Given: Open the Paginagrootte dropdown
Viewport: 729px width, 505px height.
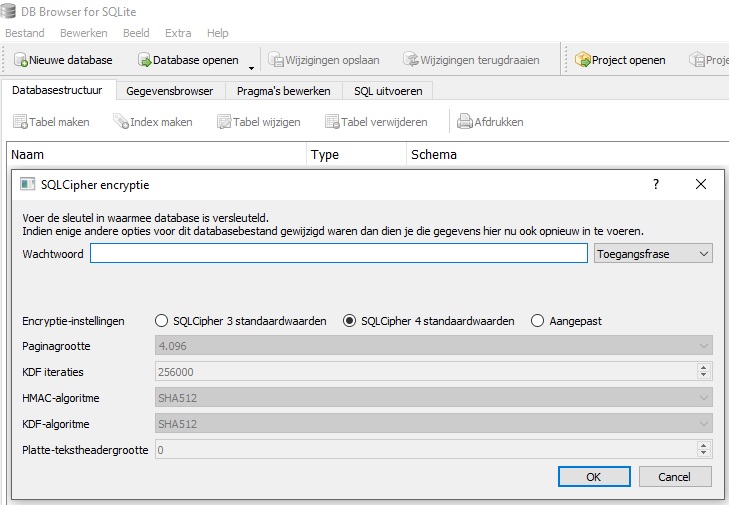Looking at the screenshot, I should [x=433, y=346].
